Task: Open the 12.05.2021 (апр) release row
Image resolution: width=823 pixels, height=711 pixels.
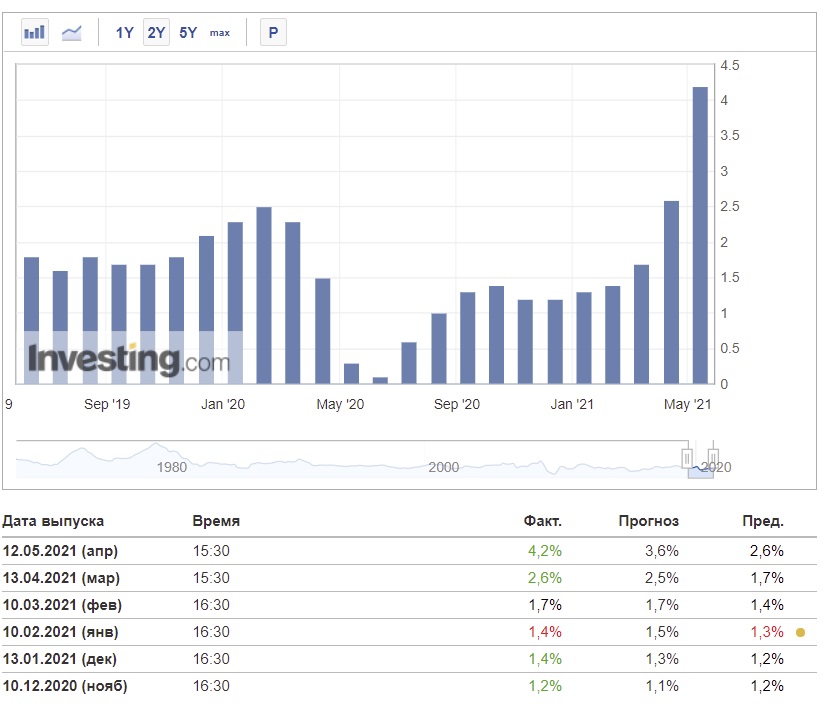Action: click(x=60, y=550)
